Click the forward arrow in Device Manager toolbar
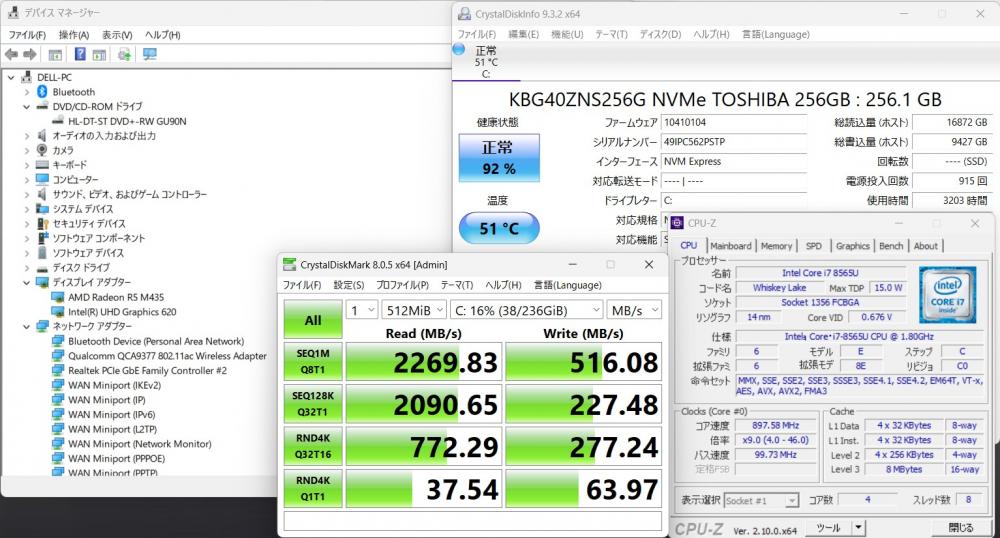This screenshot has width=1000, height=538. (29, 55)
